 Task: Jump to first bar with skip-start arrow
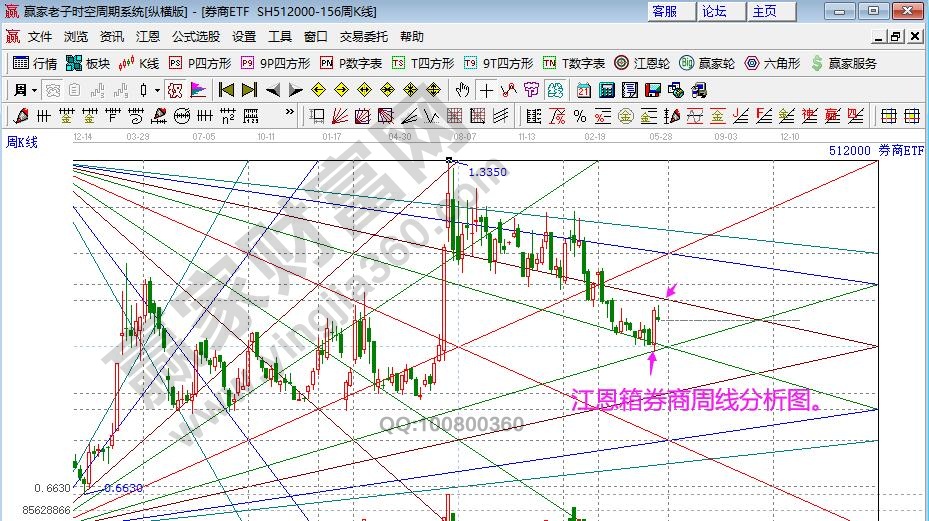225,90
